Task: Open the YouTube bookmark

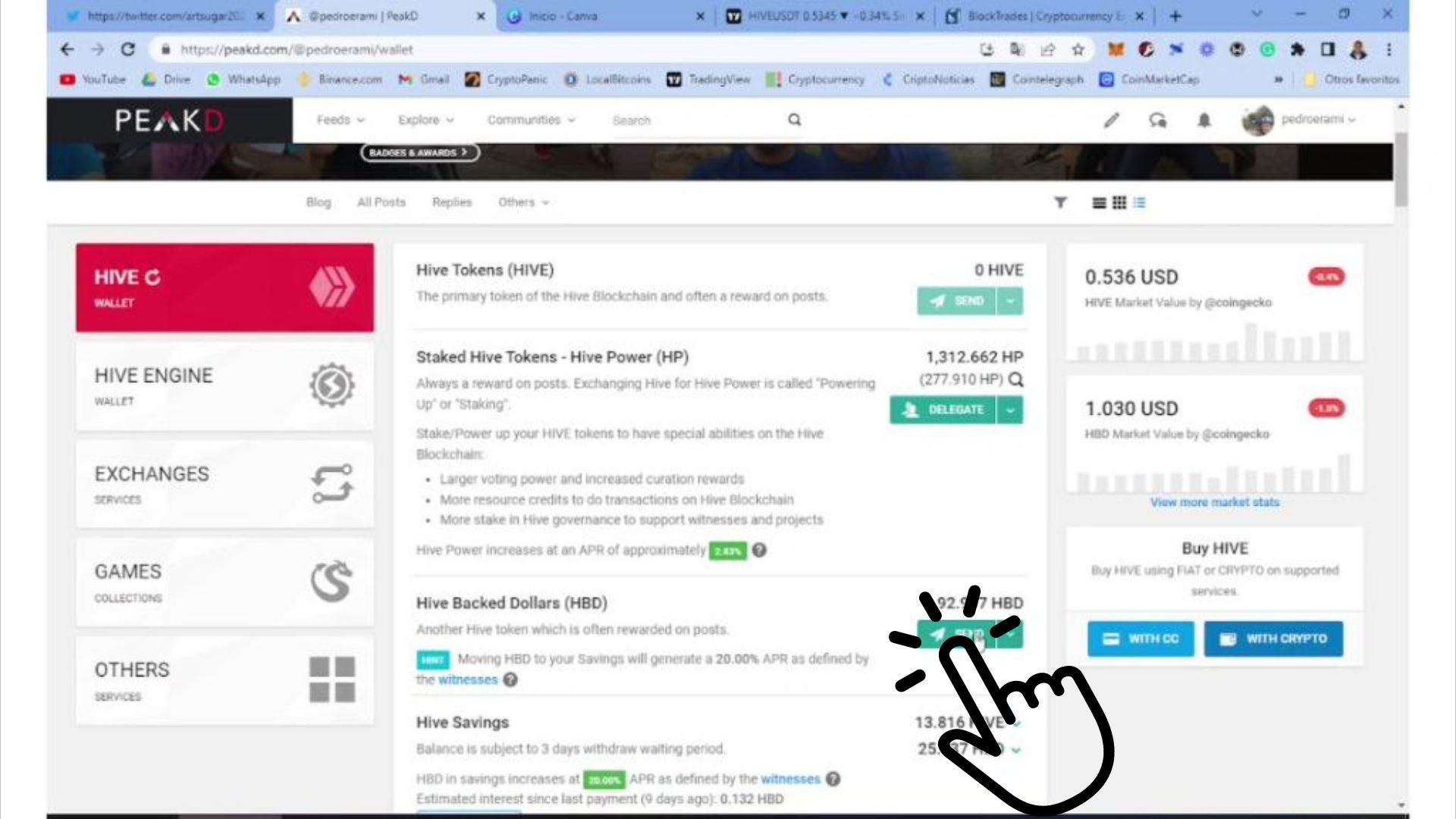Action: 93,79
